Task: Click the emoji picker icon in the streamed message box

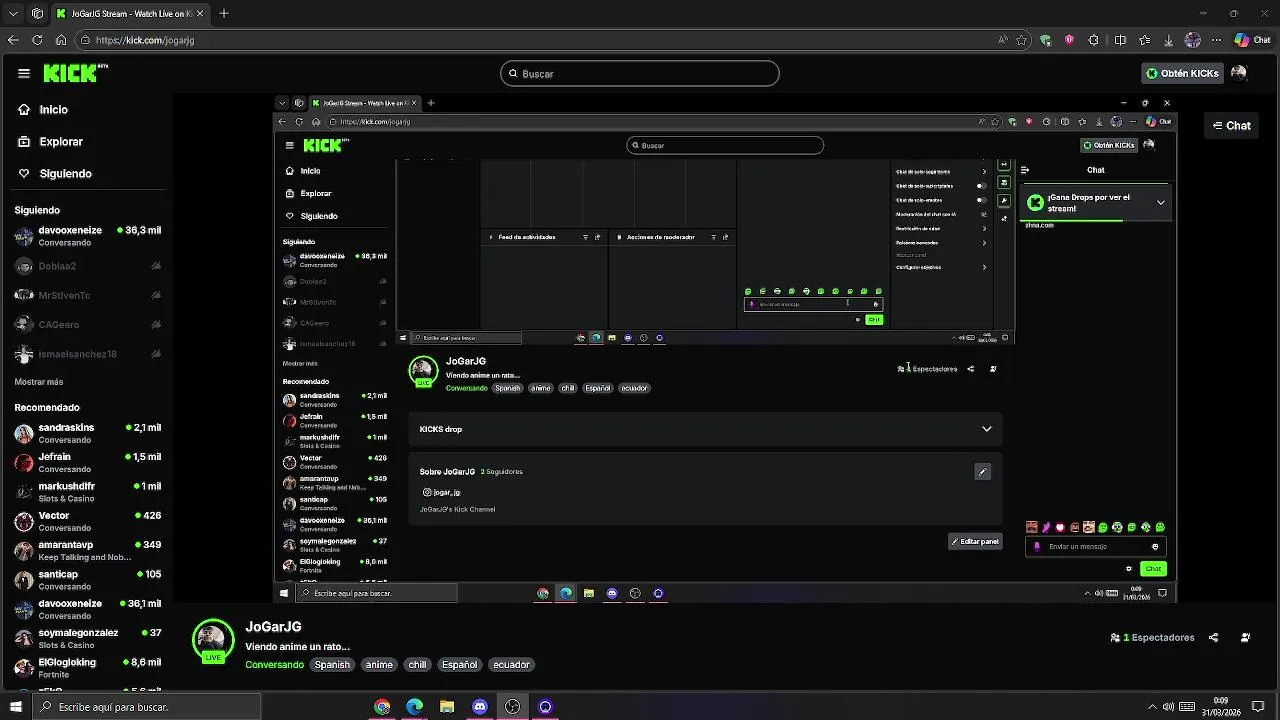Action: [1155, 547]
